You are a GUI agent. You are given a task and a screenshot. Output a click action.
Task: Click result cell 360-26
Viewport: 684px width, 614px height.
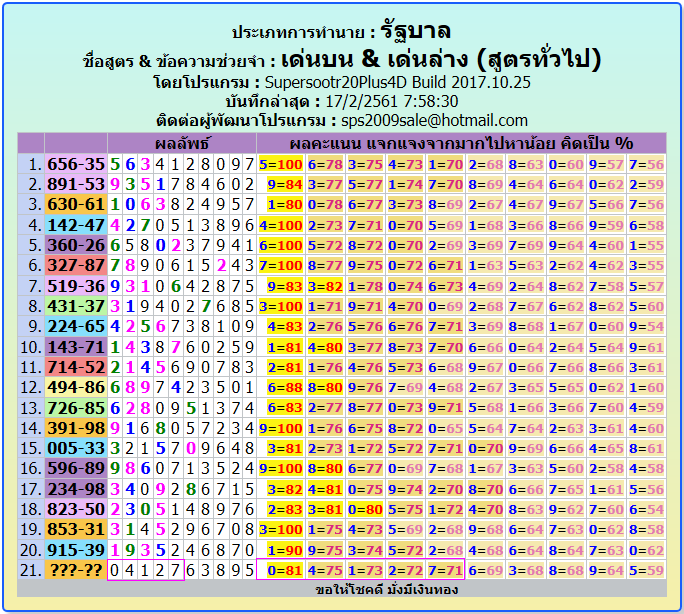tap(76, 245)
